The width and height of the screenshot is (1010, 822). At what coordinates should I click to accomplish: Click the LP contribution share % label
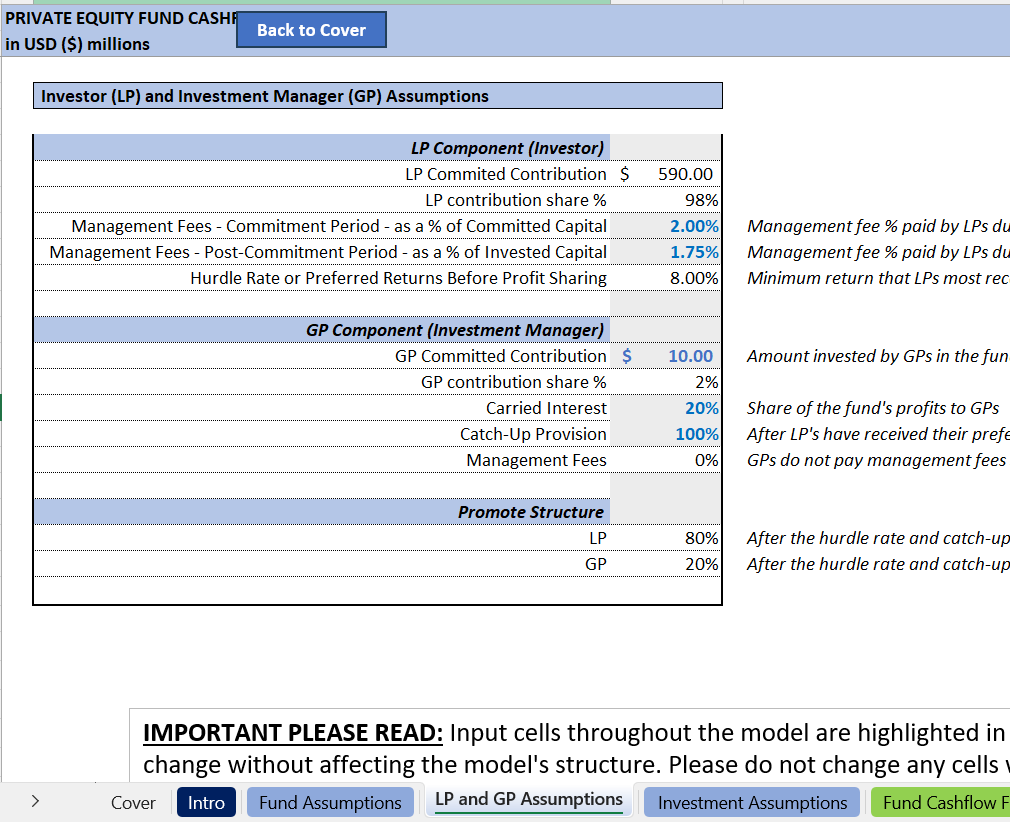(515, 200)
